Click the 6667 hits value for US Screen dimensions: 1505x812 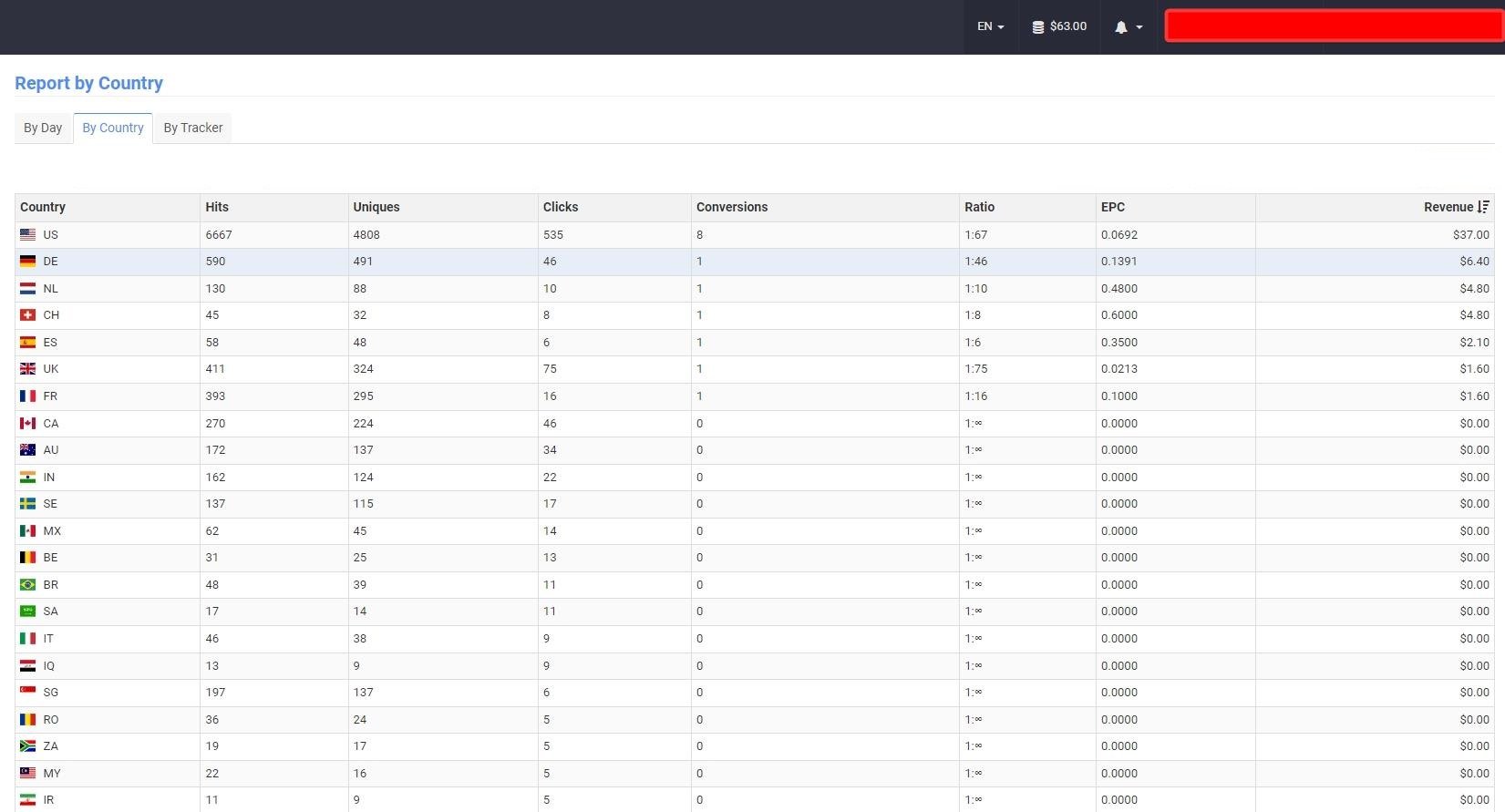click(219, 235)
